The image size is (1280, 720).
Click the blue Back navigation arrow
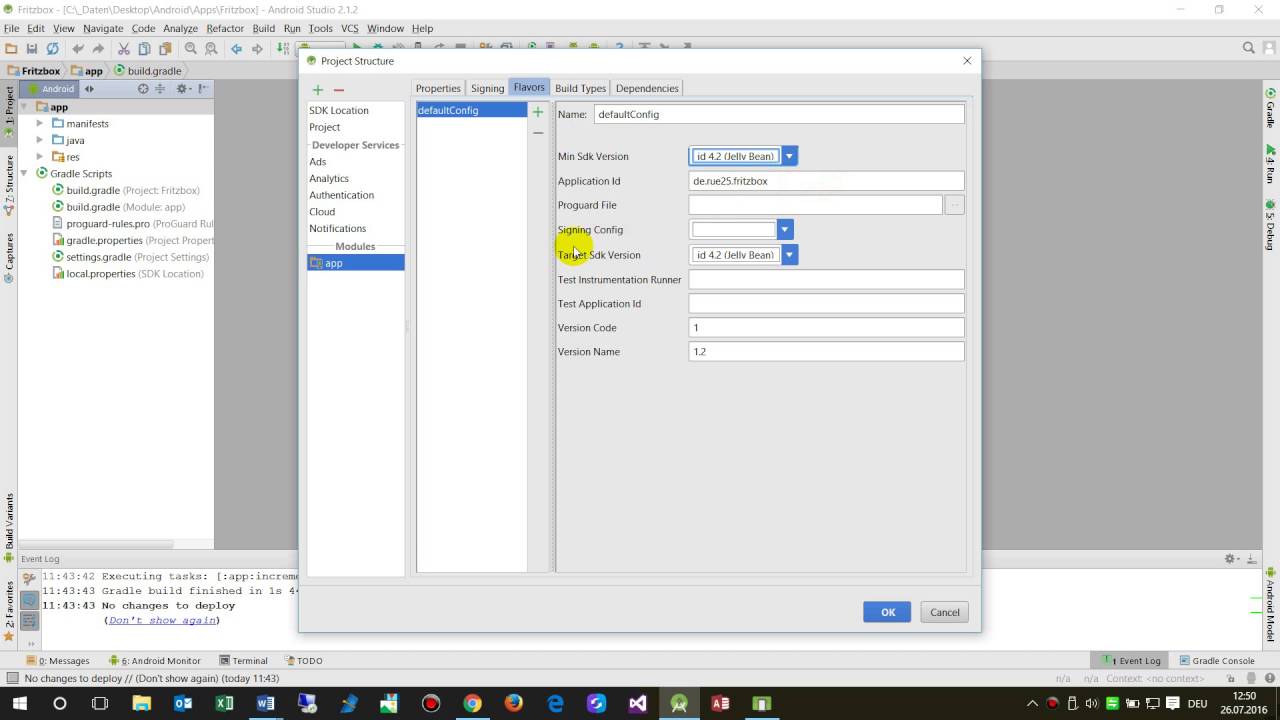pos(237,48)
